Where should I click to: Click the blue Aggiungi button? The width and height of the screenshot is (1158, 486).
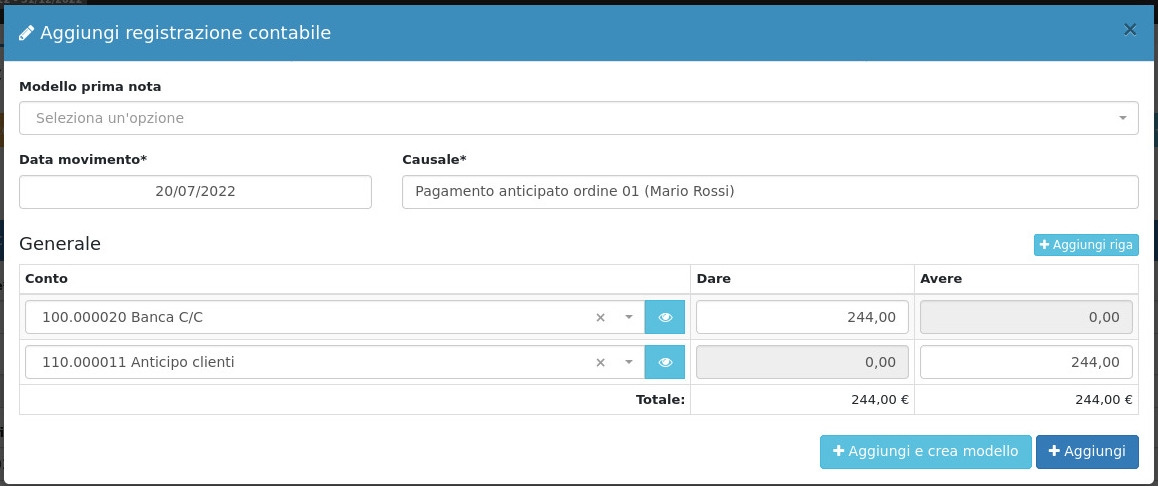click(x=1087, y=451)
